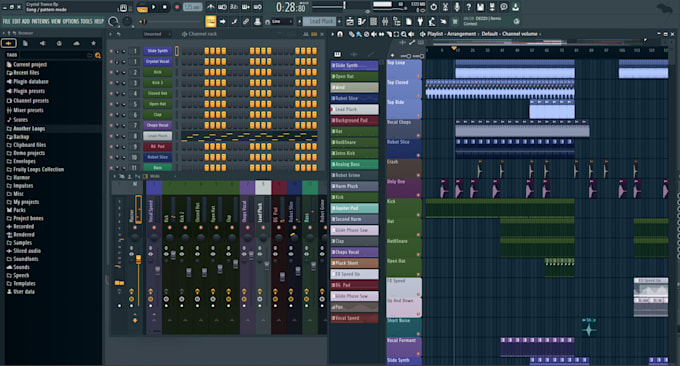Screen dimensions: 680x366
Task: Click the Browser star favorites icon
Action: [x=93, y=43]
